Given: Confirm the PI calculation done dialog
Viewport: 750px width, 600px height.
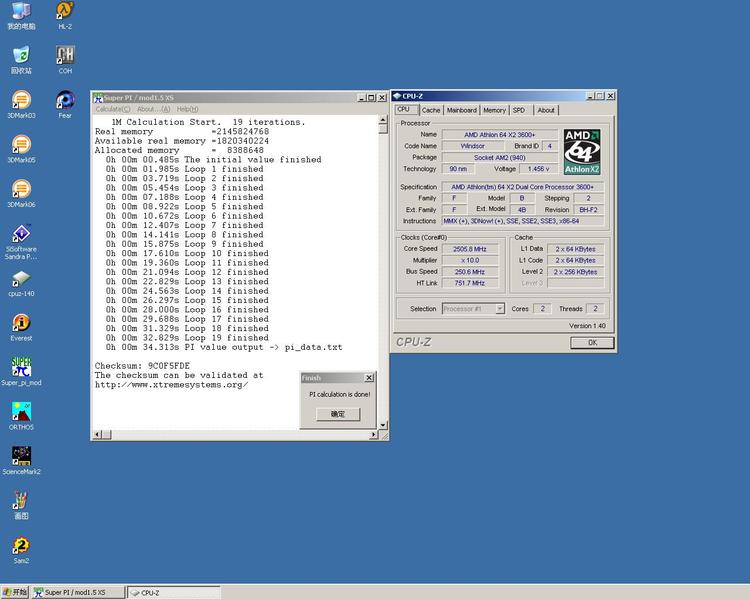Looking at the screenshot, I should [x=338, y=414].
